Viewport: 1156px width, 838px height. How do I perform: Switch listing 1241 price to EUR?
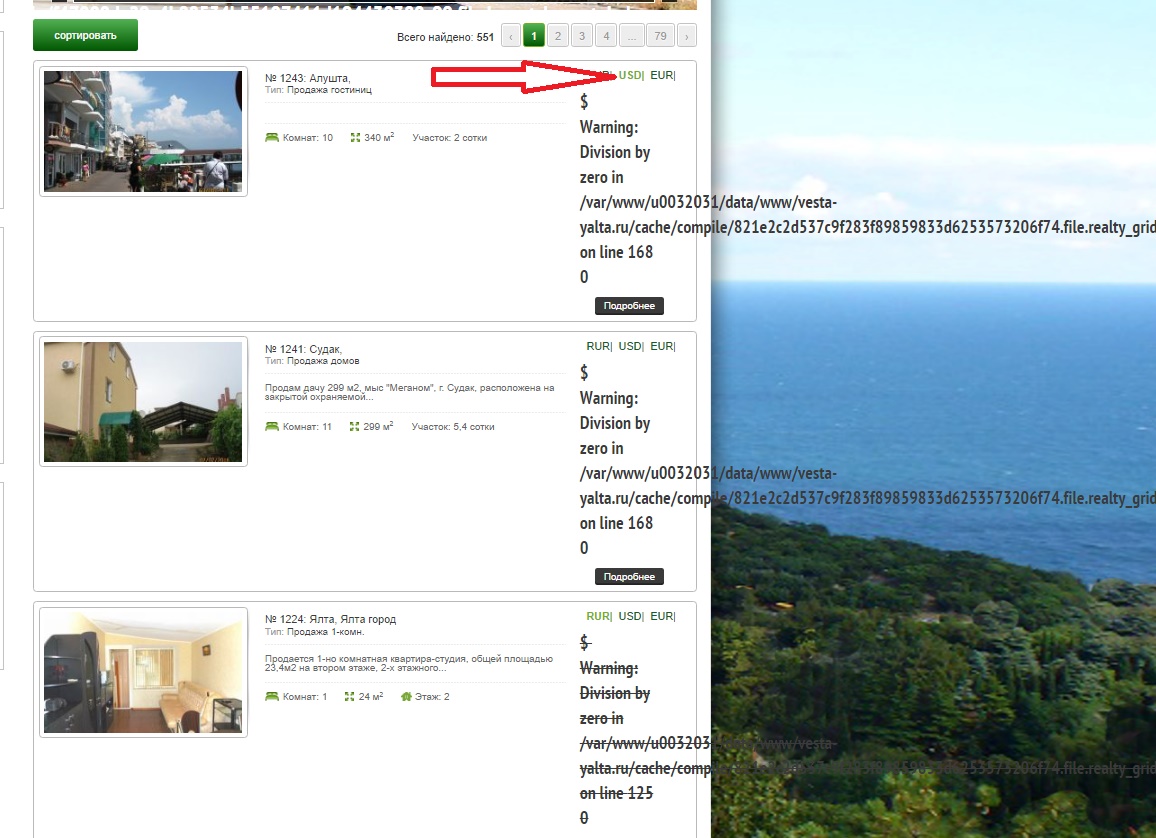click(661, 346)
